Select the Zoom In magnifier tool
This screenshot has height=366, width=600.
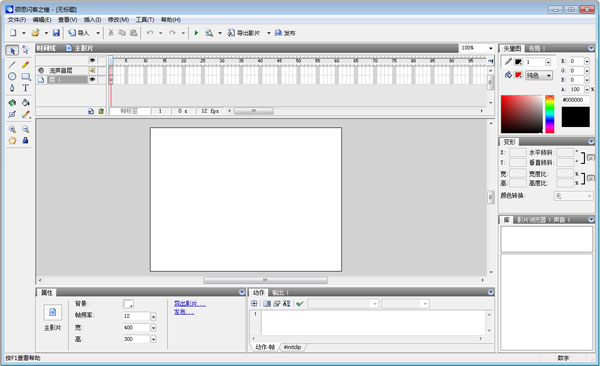pos(12,129)
